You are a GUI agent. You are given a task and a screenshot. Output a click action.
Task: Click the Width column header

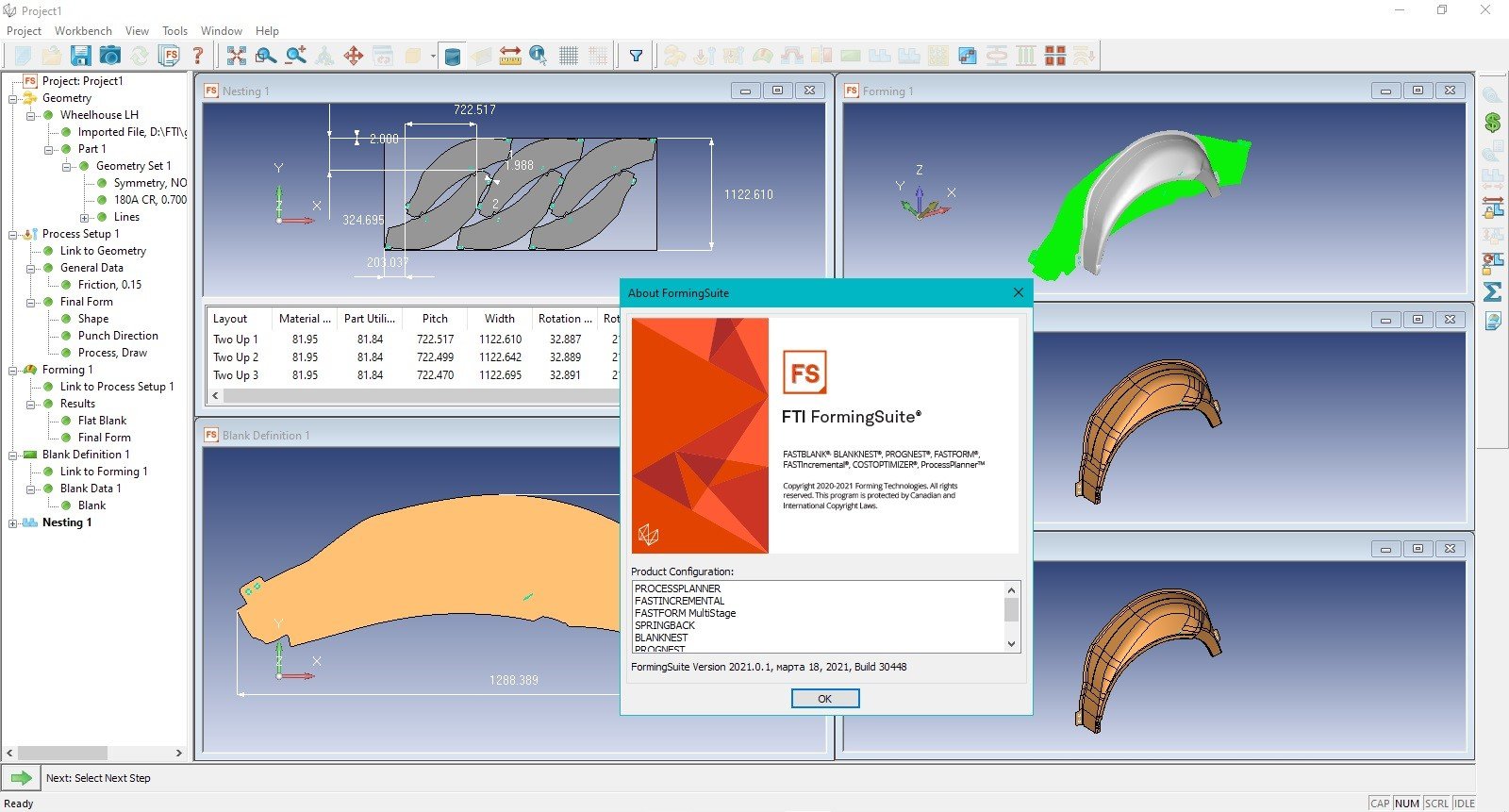(x=500, y=319)
